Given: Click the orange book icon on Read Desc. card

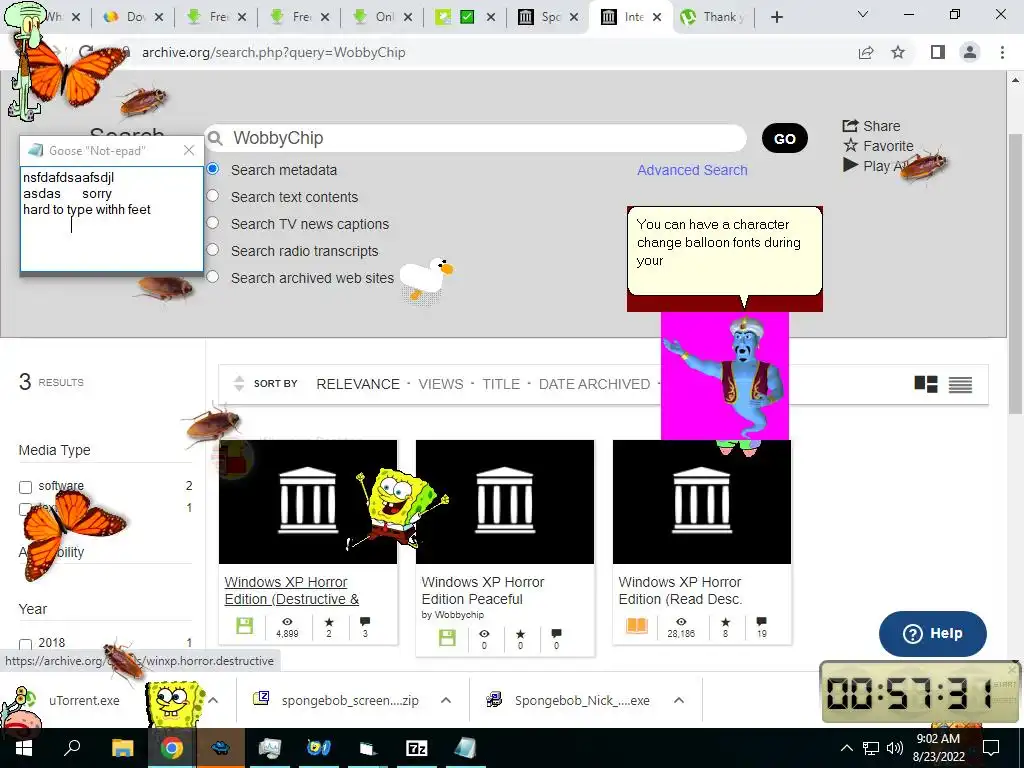Looking at the screenshot, I should click(637, 626).
